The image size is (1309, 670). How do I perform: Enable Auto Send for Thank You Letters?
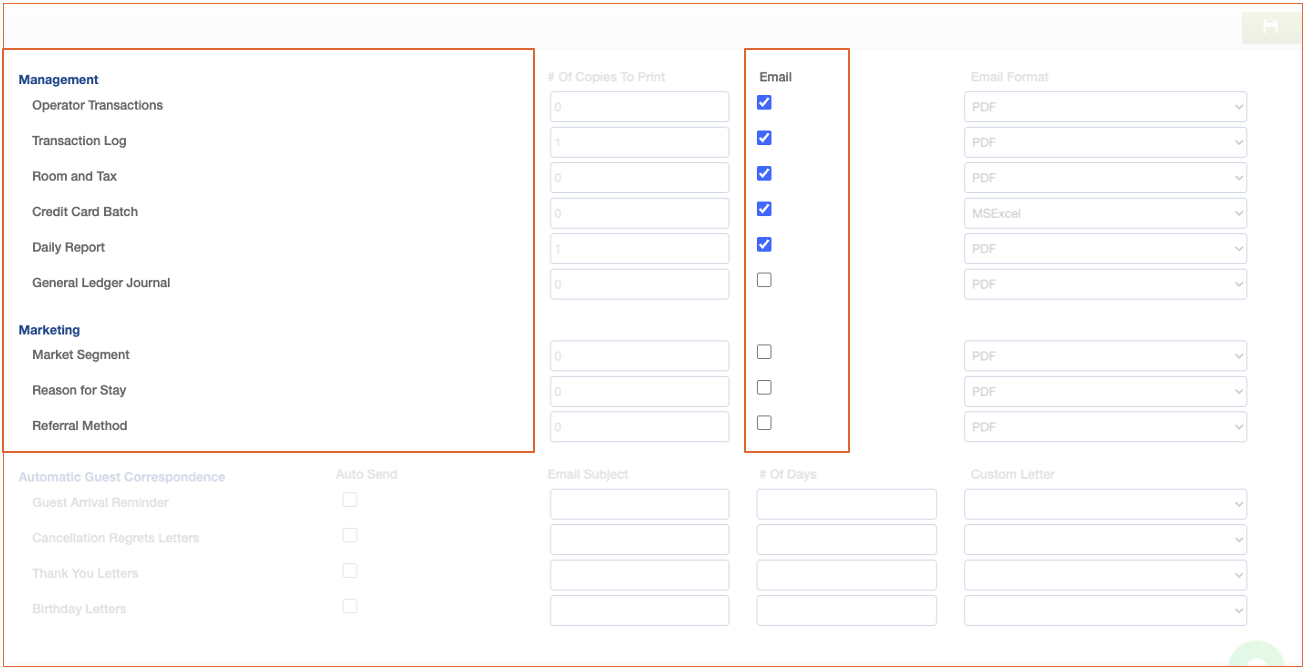click(x=350, y=571)
